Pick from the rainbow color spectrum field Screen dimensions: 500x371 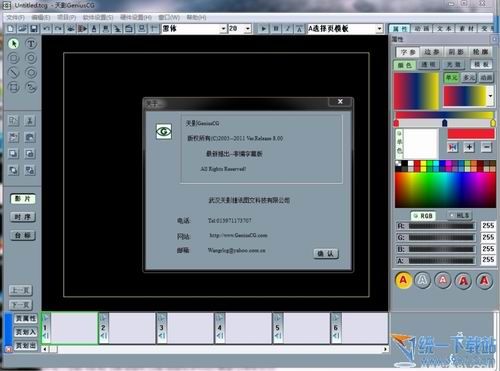(445, 189)
